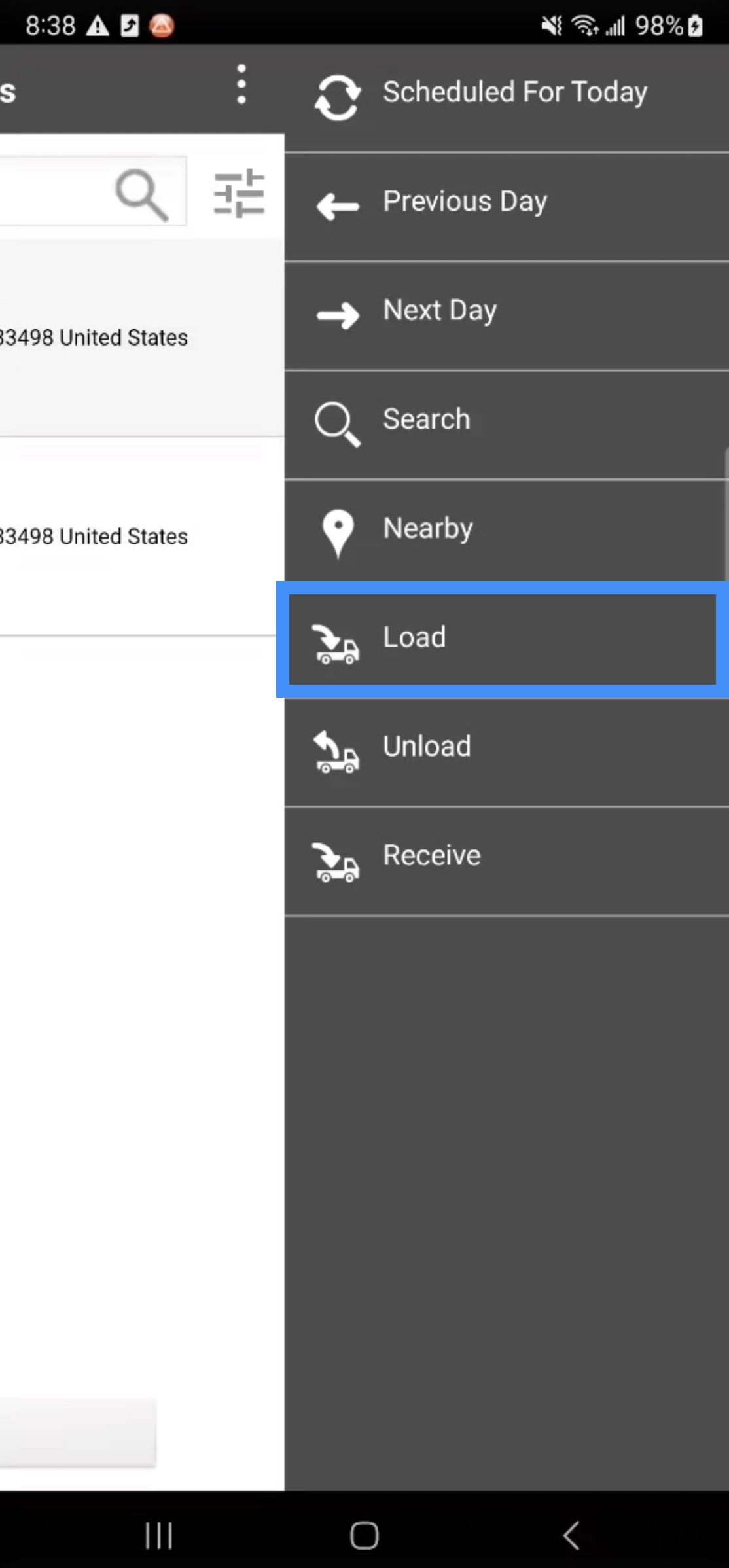This screenshot has height=1568, width=729.
Task: Select the highlighted Load menu item
Action: tap(502, 638)
